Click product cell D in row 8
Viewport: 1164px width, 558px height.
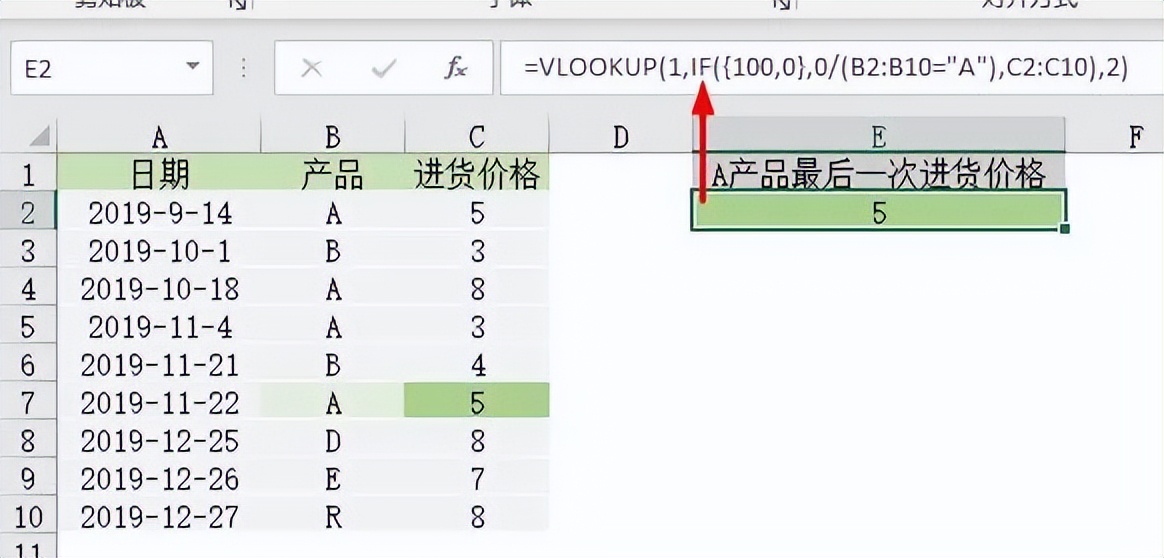pyautogui.click(x=333, y=441)
